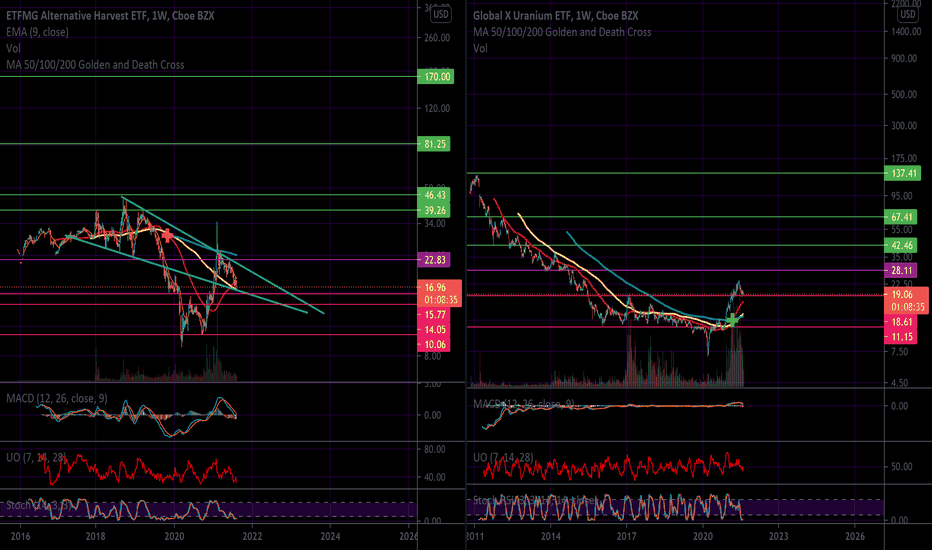Click the 2023 time axis label
Image resolution: width=932 pixels, height=550 pixels.
click(779, 536)
